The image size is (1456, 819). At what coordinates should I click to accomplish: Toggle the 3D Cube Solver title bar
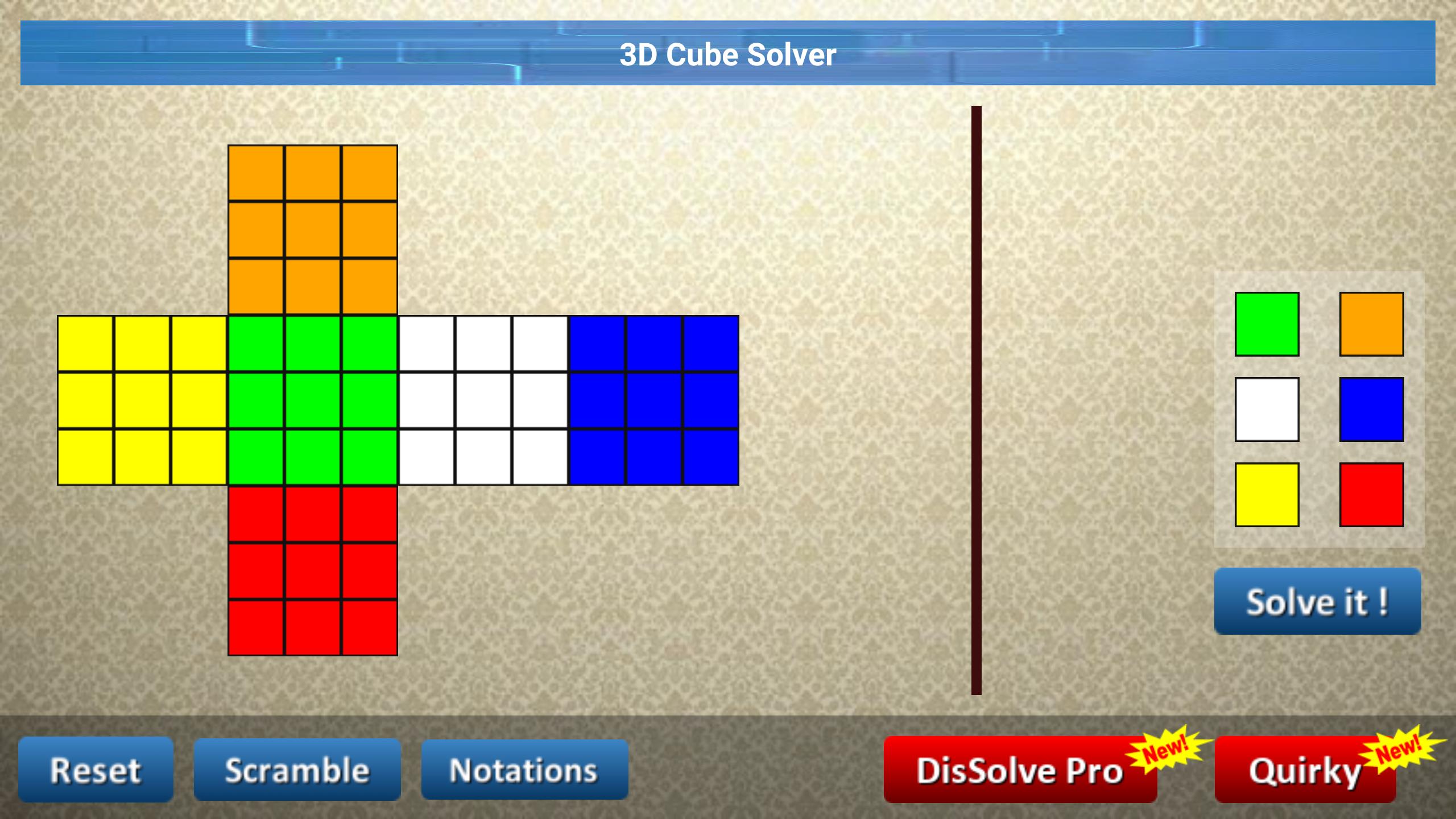pos(727,55)
